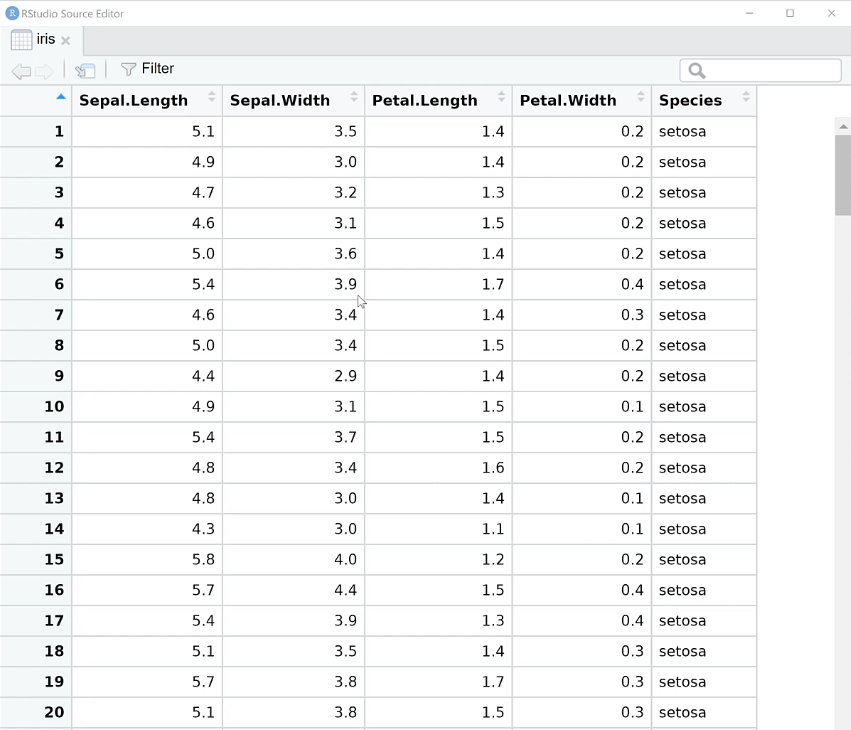The width and height of the screenshot is (851, 730).
Task: Sort by Petal.Length column header
Action: click(x=439, y=100)
